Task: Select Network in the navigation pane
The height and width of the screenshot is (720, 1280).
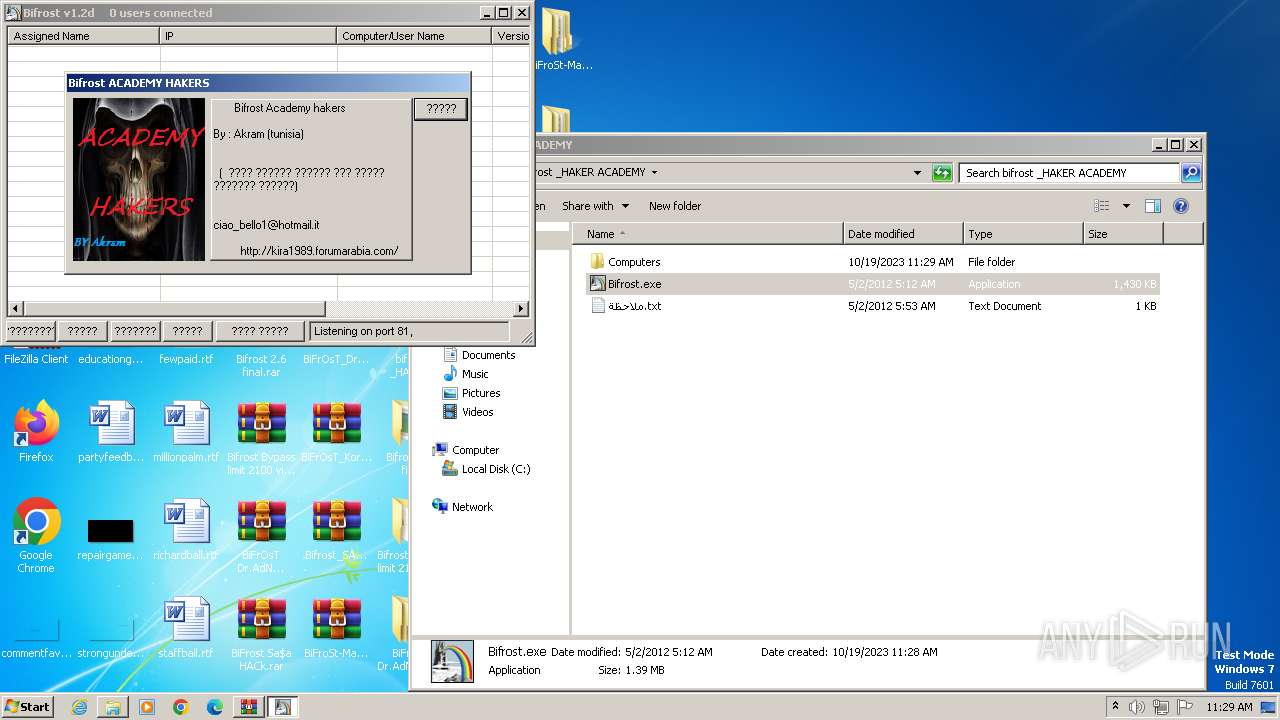Action: [472, 507]
